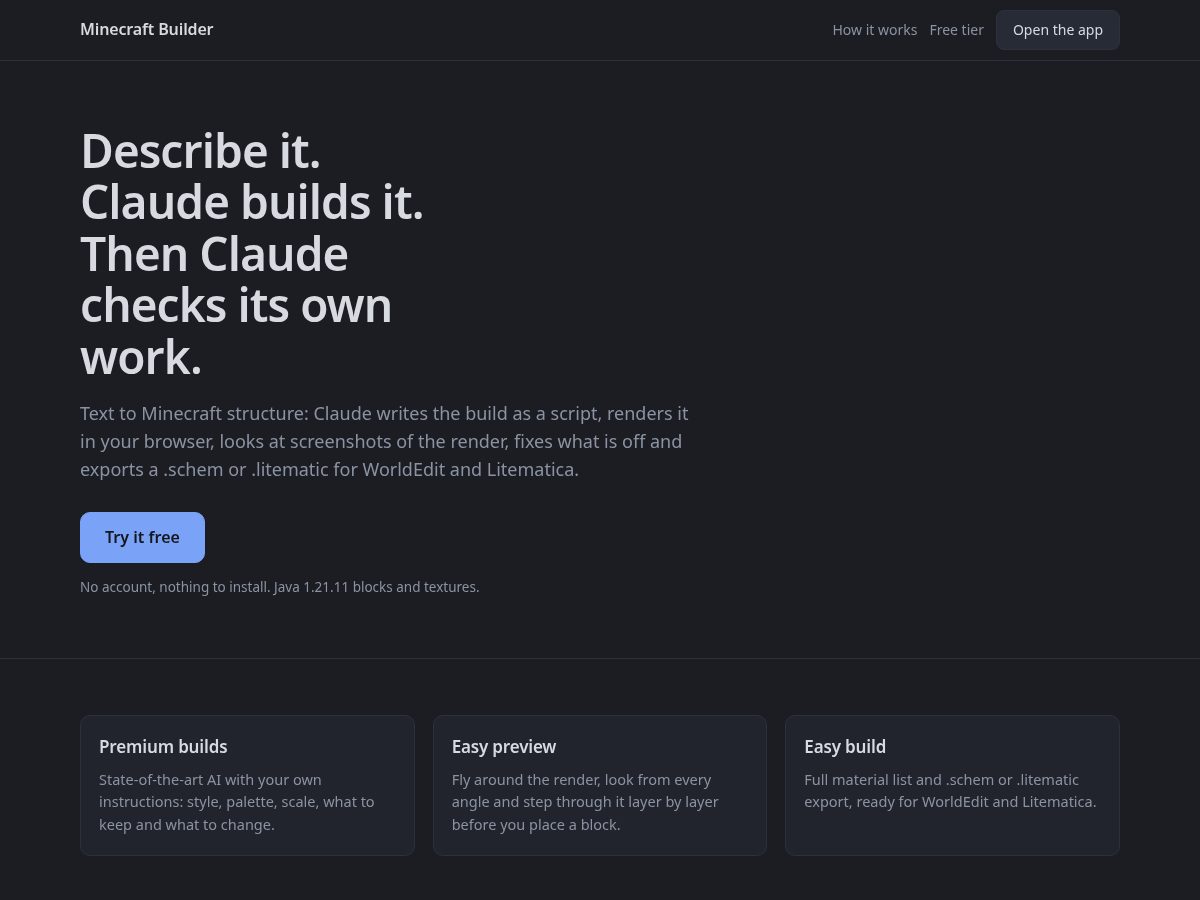Click the Text to Minecraft structure paragraph
This screenshot has width=1200, height=900.
384,441
